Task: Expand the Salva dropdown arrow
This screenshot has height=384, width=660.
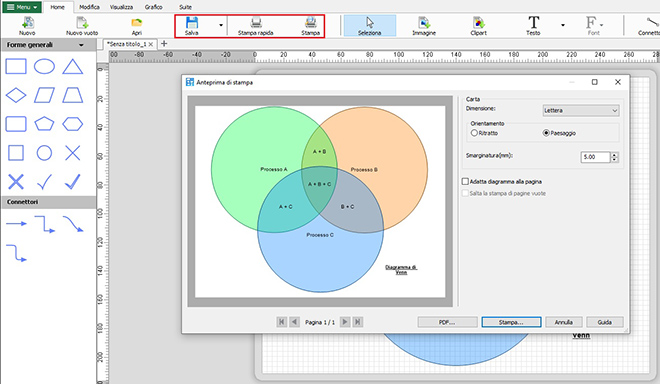Action: coord(221,26)
